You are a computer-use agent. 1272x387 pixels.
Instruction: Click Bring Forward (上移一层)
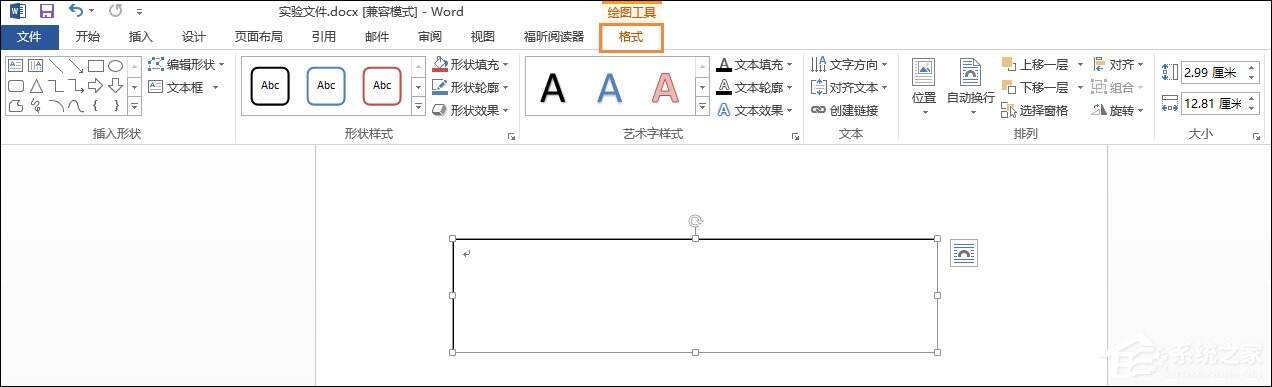1035,64
